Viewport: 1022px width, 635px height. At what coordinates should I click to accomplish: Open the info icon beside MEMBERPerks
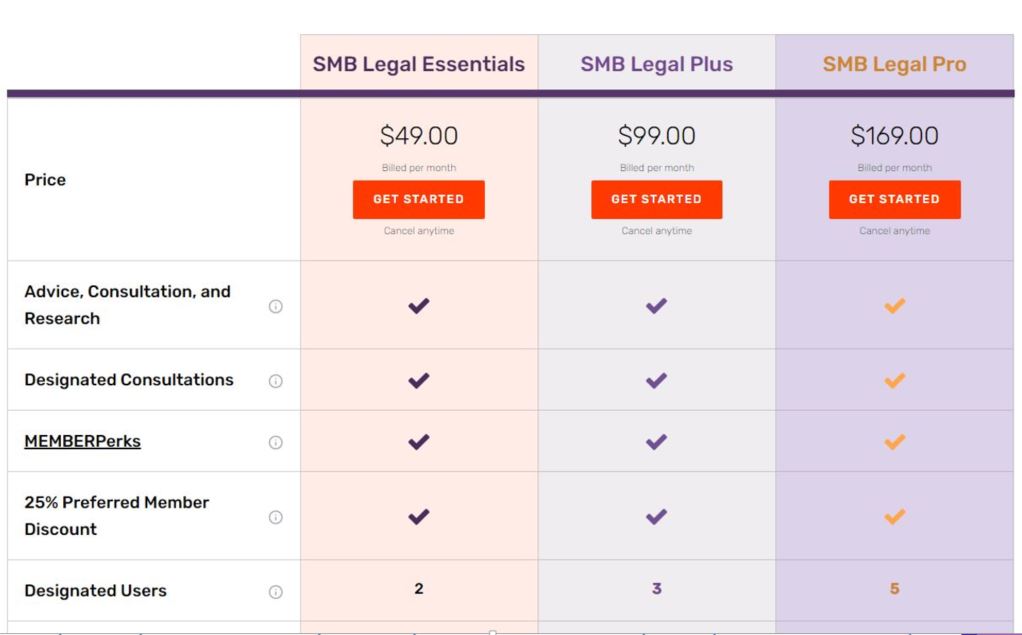tap(276, 443)
